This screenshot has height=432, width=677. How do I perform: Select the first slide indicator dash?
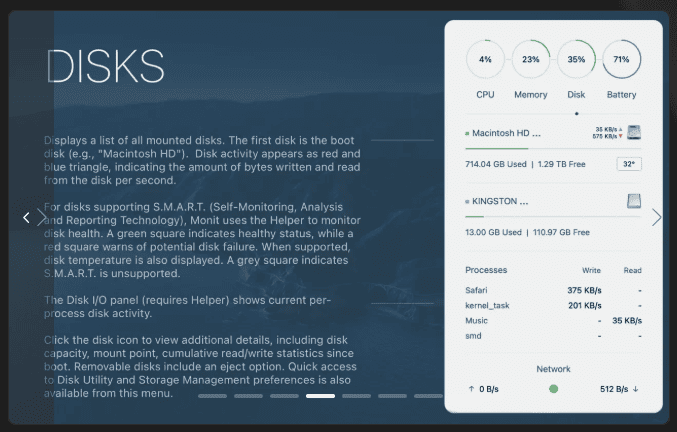(212, 396)
